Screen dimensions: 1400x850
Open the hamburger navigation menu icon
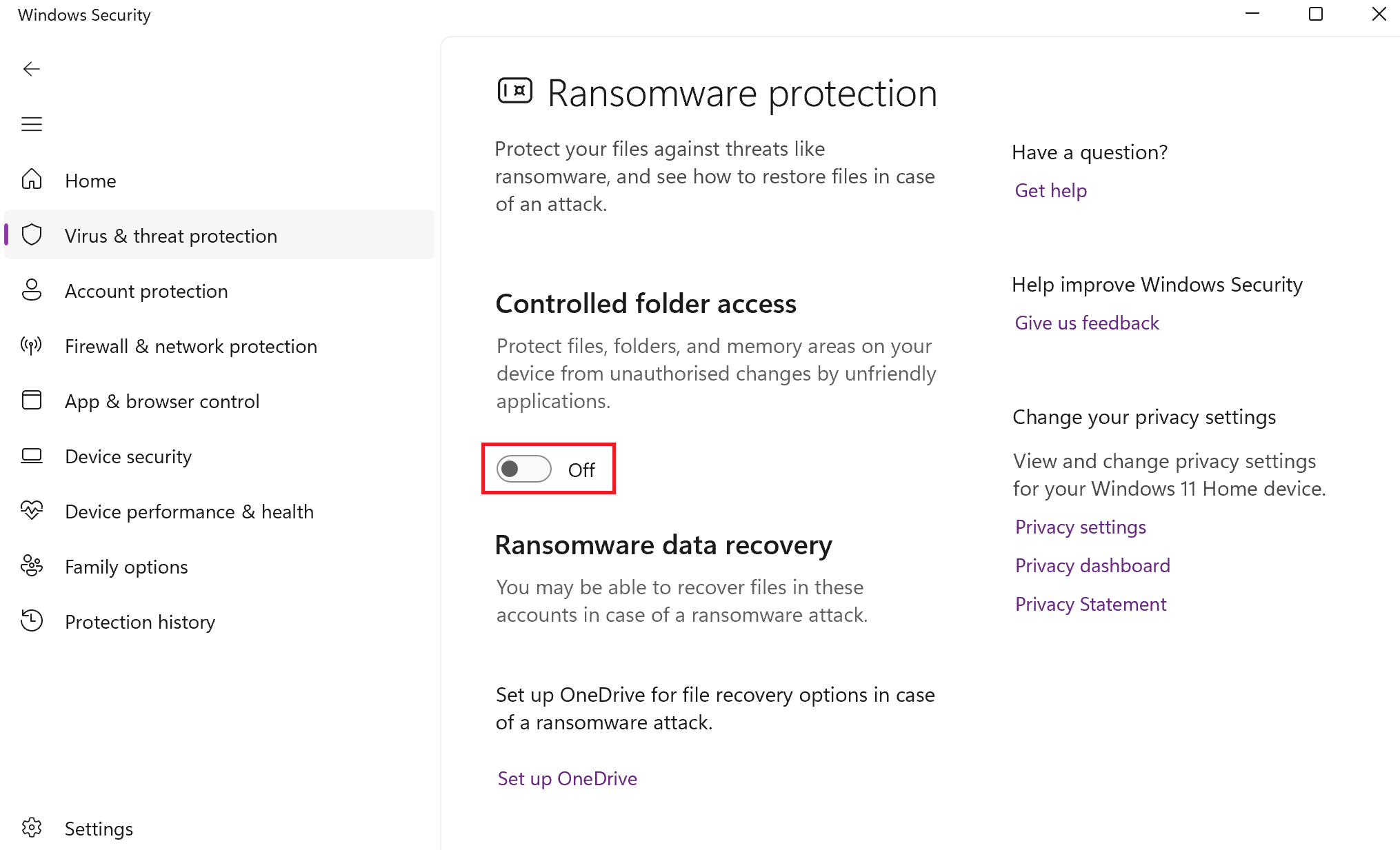[32, 124]
